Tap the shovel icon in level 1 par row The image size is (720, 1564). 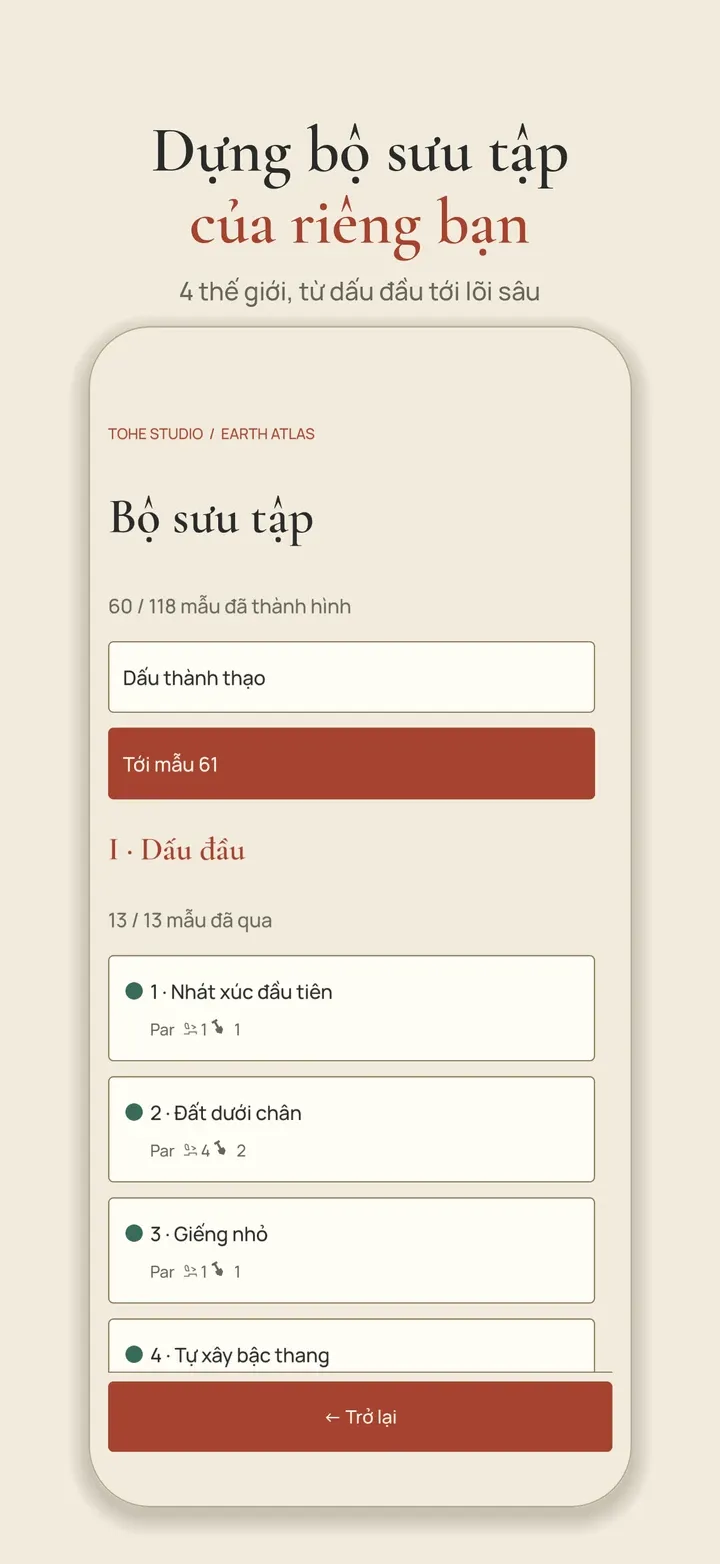pos(218,1027)
